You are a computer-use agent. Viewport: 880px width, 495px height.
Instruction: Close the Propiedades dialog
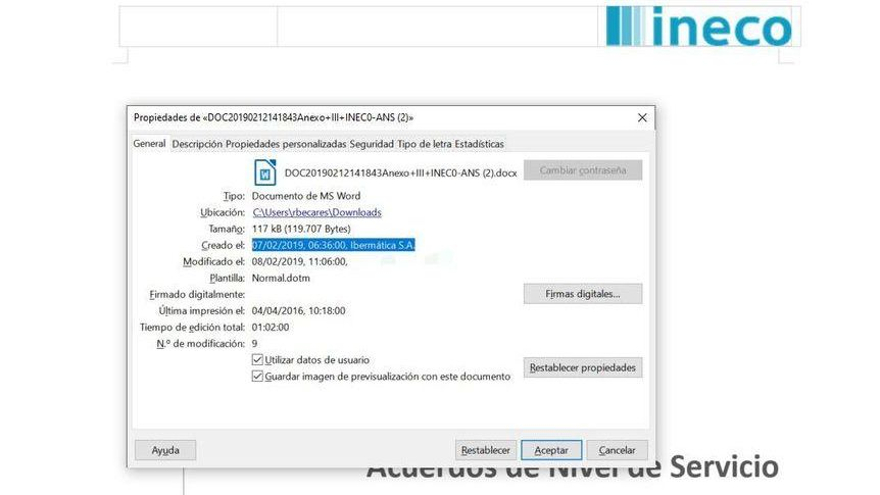coord(642,118)
